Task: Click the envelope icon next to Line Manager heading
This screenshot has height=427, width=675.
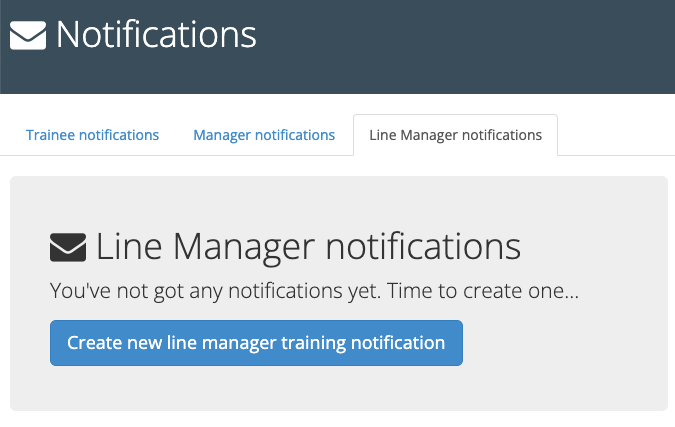Action: [x=68, y=246]
